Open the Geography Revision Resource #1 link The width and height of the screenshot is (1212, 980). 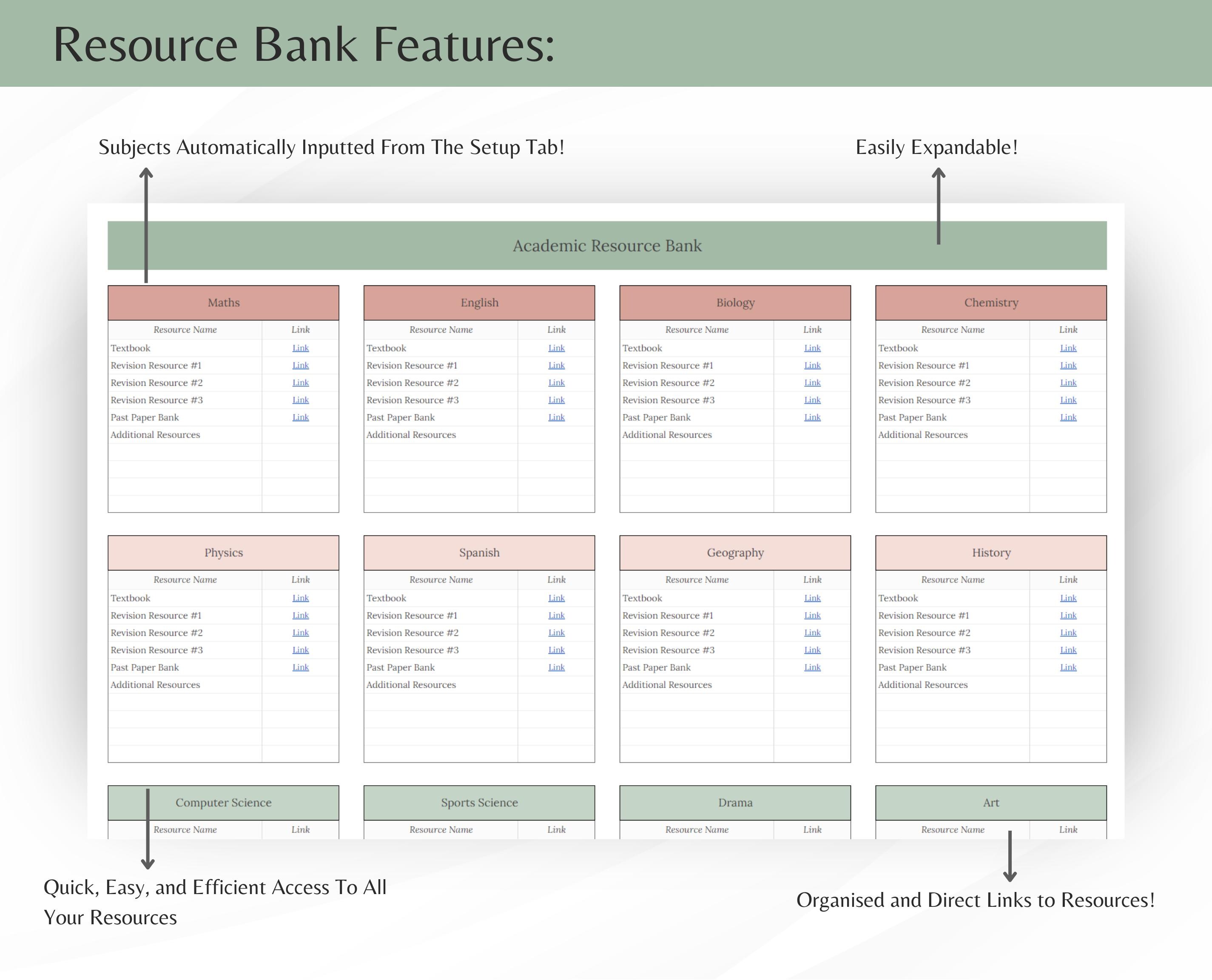click(813, 615)
